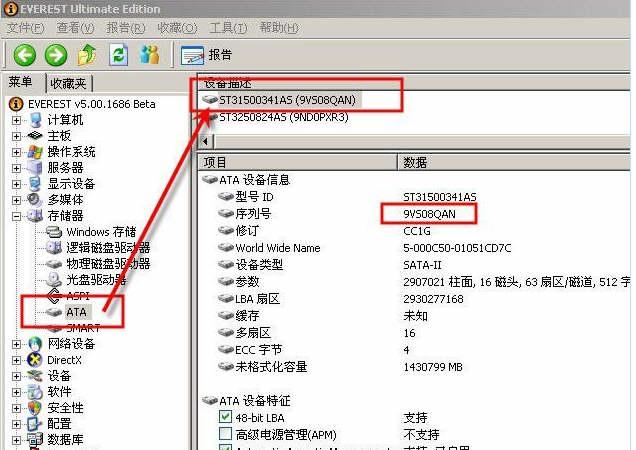The image size is (636, 450).
Task: Select the 数据库 database icon
Action: 35,439
